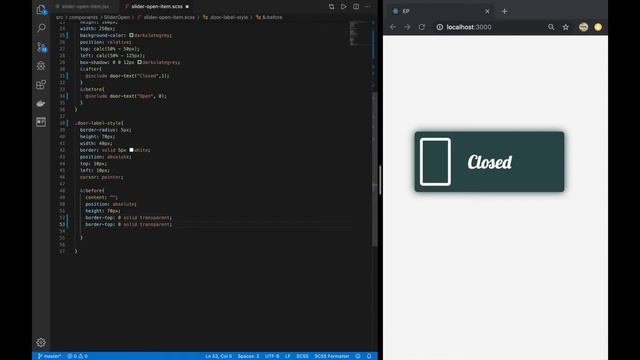Change end of line via LF
The image size is (640, 360).
287,356
